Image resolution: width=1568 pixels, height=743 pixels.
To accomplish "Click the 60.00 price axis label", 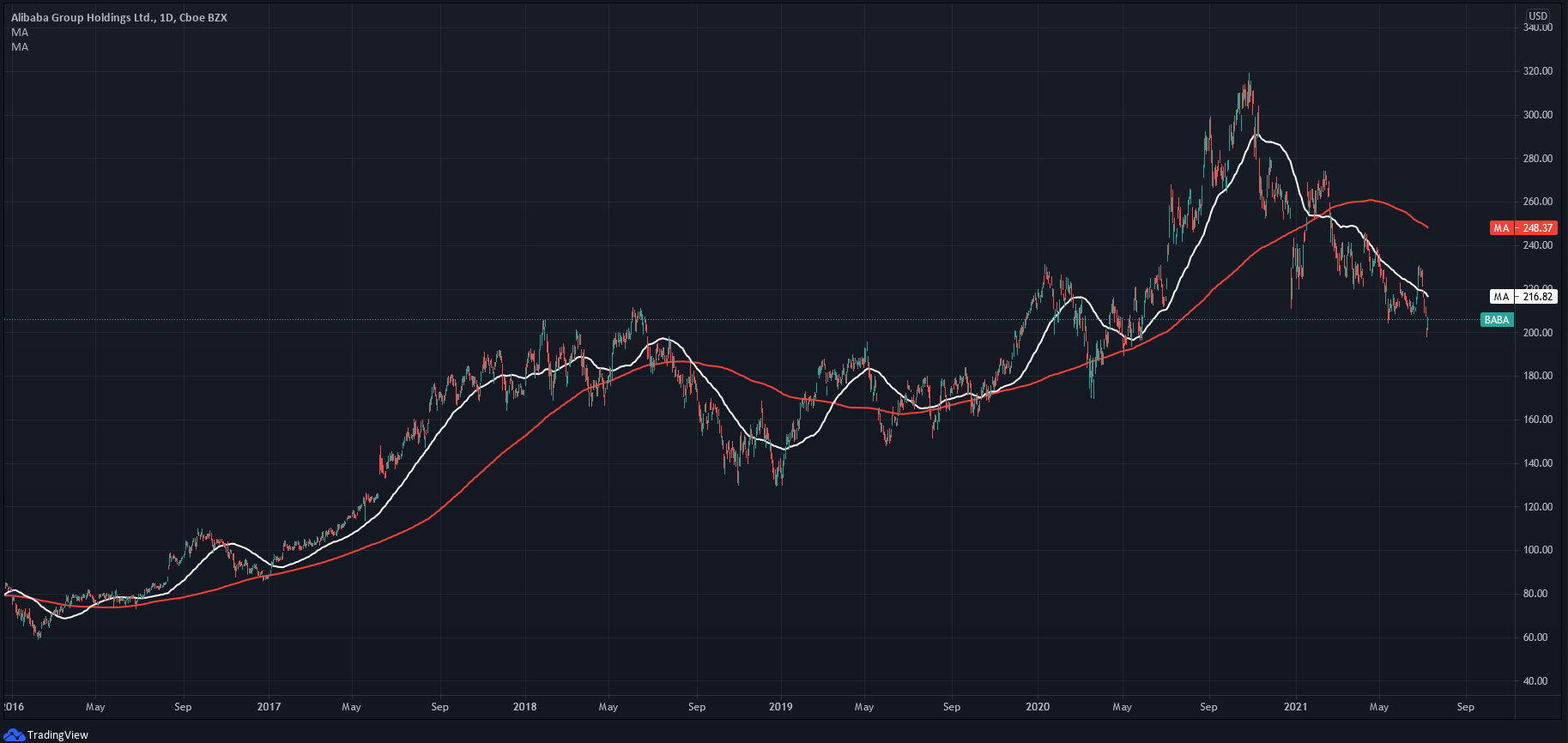I will pyautogui.click(x=1537, y=637).
